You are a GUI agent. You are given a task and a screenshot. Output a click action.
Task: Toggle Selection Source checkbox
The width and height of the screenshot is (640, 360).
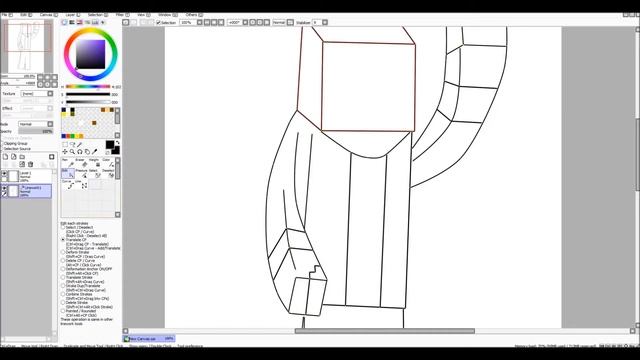pyautogui.click(x=2, y=149)
